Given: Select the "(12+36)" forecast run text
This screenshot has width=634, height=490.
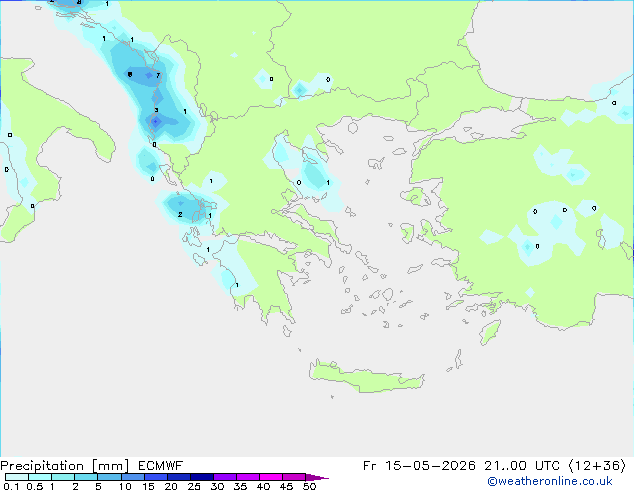Looking at the screenshot, I should click(597, 466).
